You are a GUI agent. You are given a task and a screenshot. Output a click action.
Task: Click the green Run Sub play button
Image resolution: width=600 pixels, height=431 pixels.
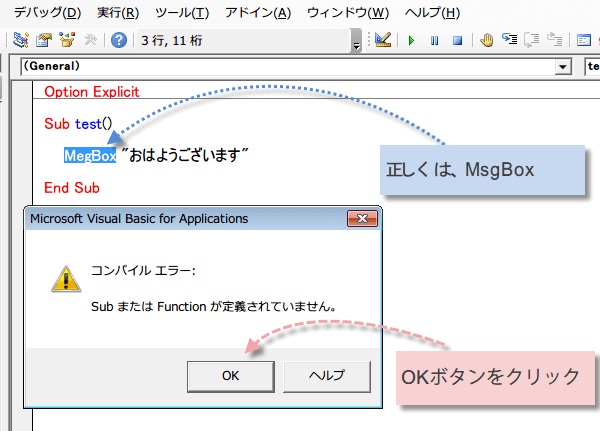[411, 40]
